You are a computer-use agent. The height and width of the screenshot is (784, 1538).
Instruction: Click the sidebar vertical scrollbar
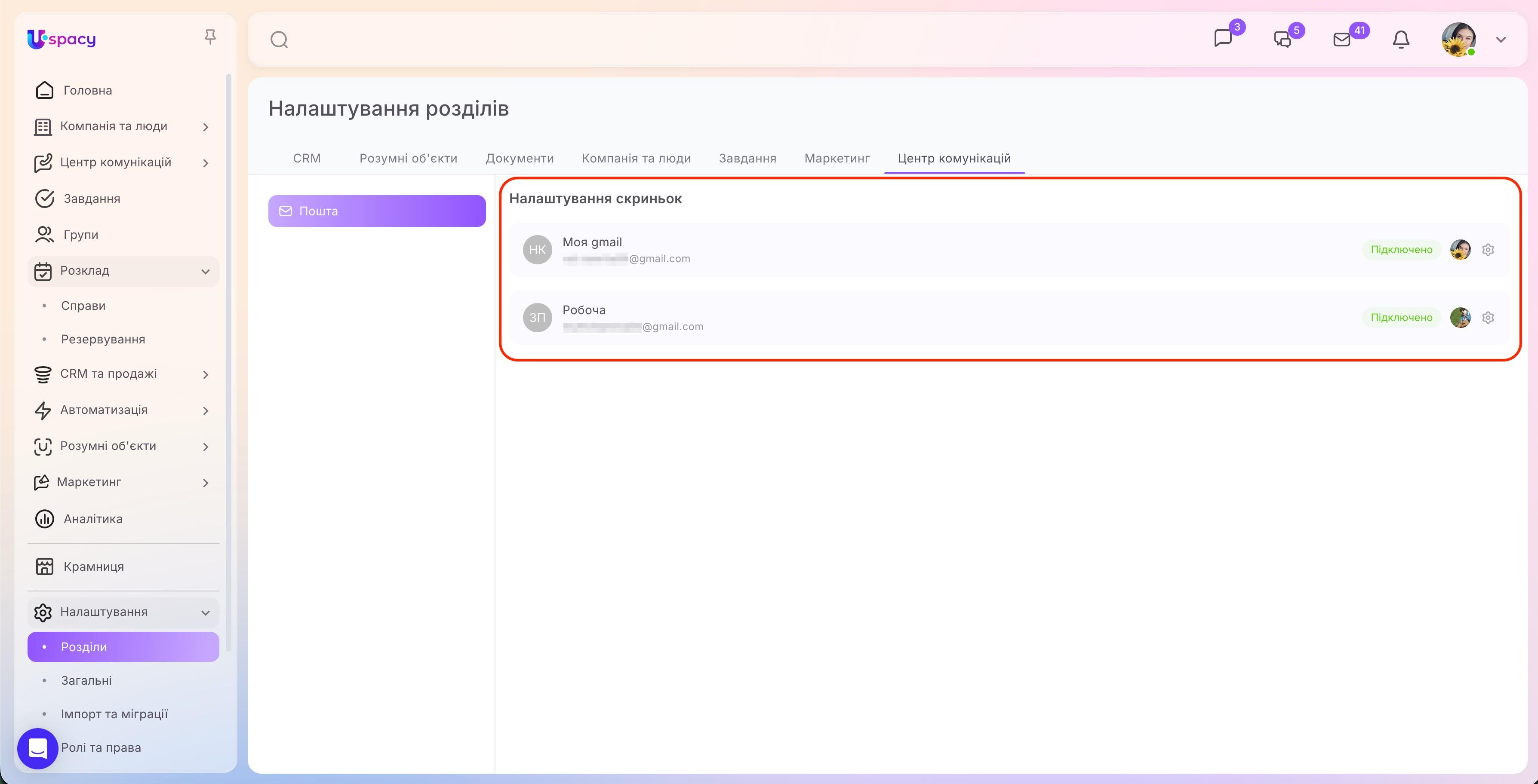point(229,363)
